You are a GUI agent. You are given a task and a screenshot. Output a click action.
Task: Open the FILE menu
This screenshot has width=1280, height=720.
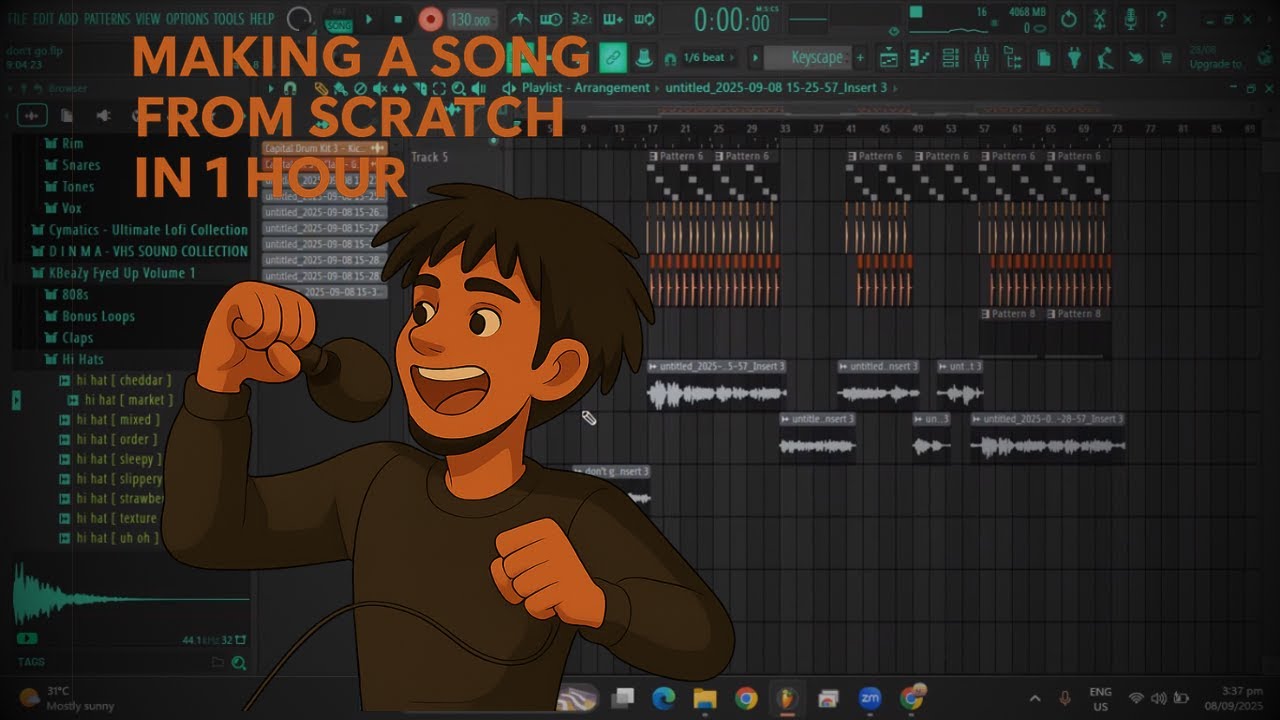point(18,19)
